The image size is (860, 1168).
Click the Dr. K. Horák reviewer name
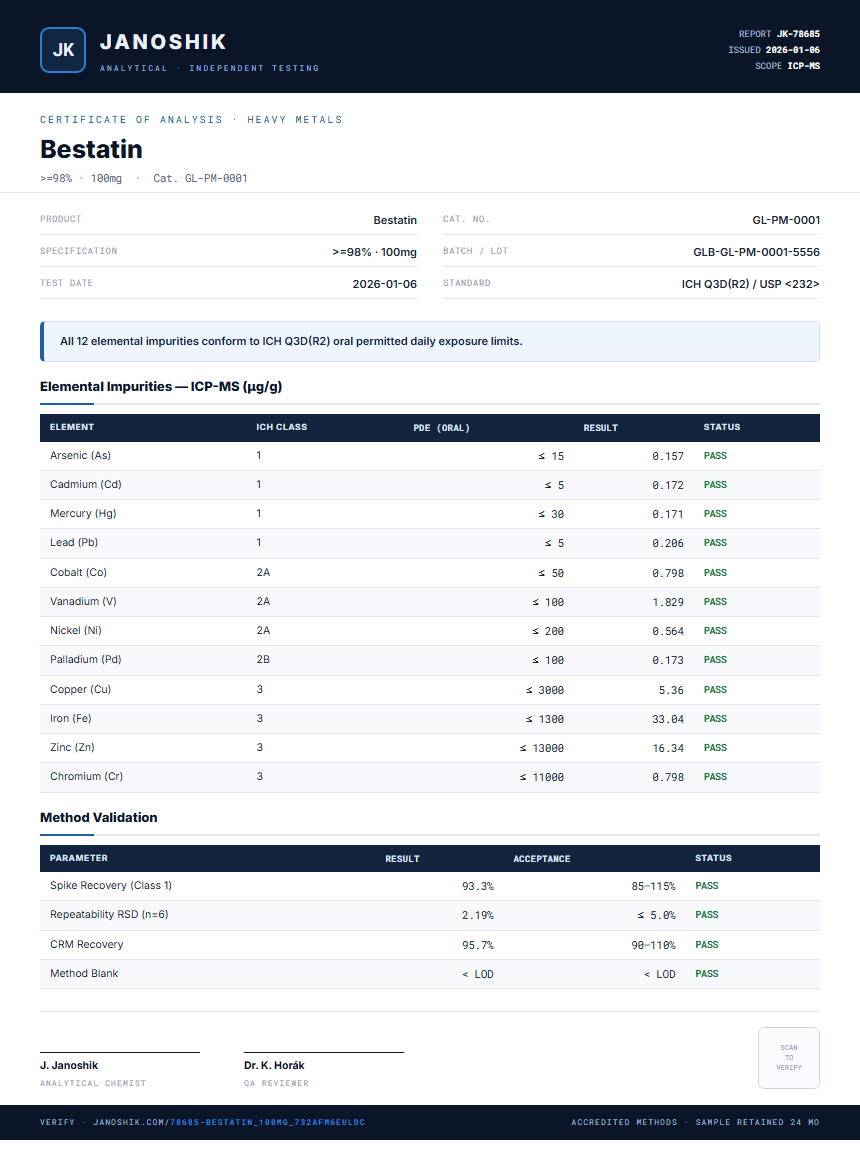(274, 1065)
